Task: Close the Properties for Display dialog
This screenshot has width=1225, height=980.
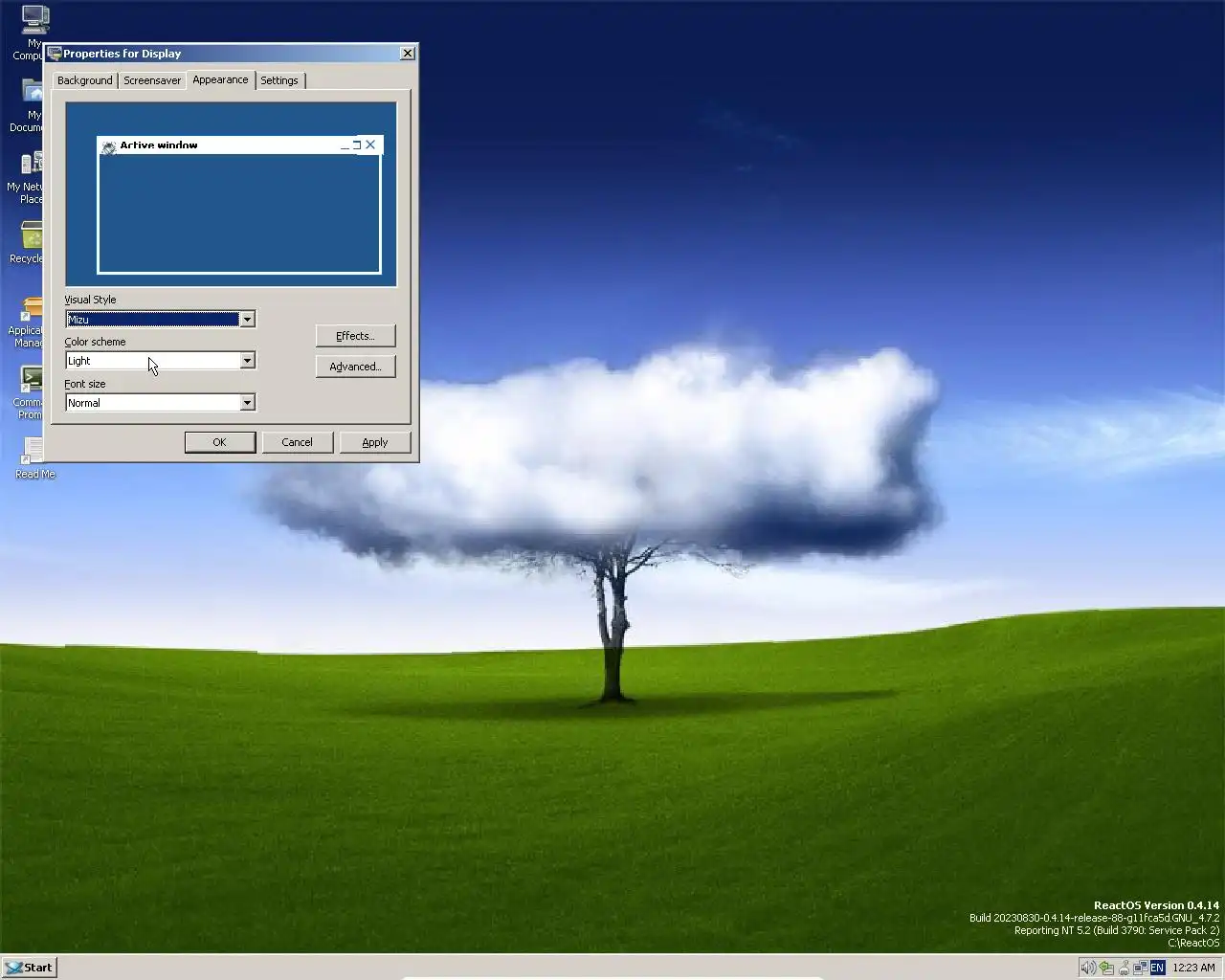Action: (x=408, y=54)
